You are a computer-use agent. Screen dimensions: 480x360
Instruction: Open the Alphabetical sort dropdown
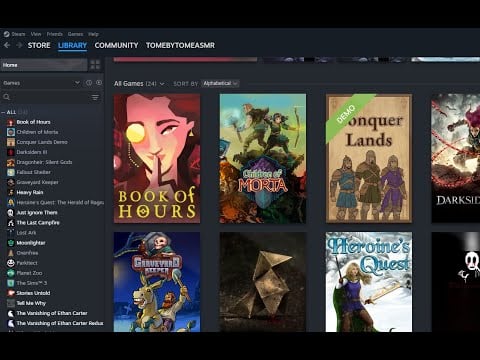click(x=220, y=83)
